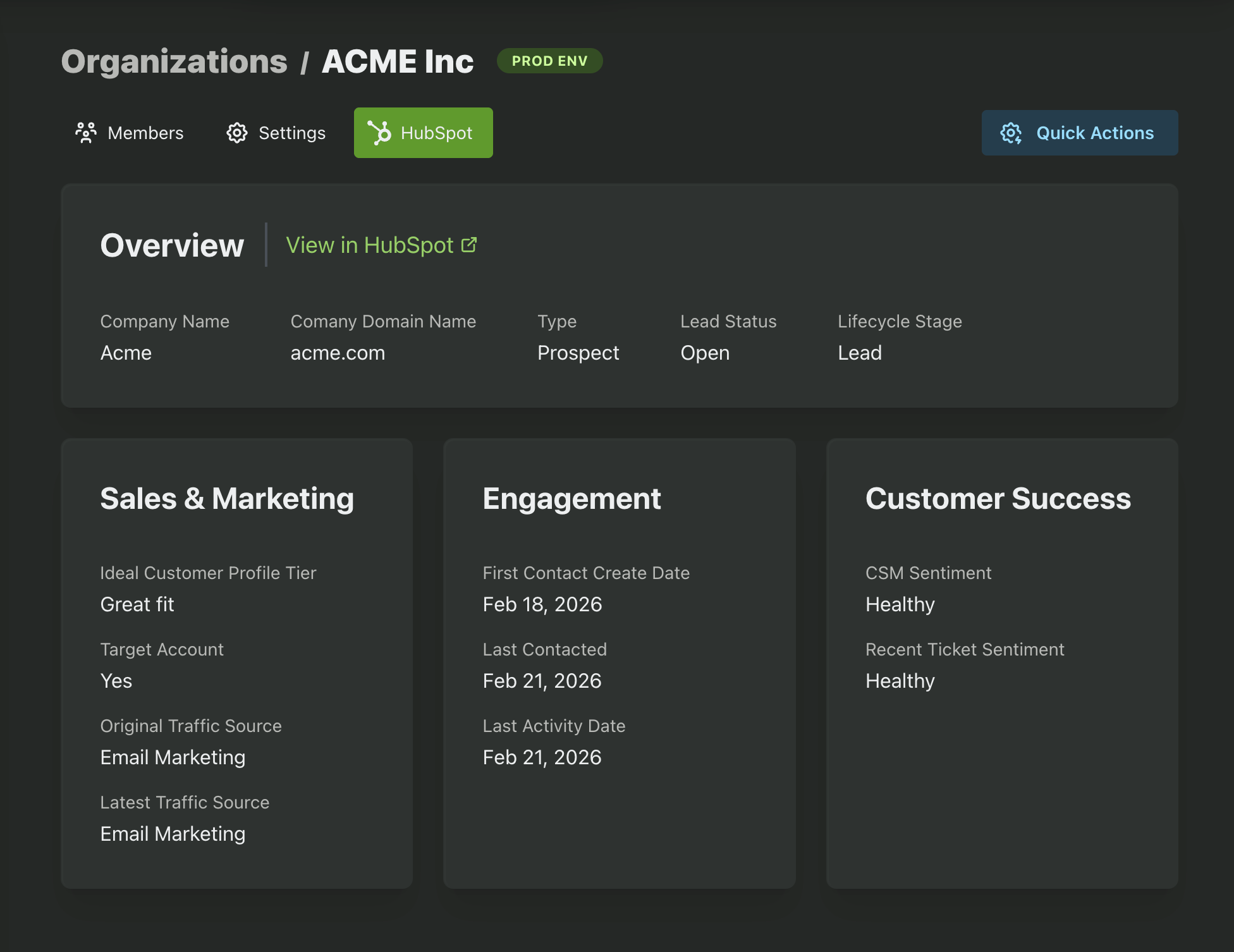Image resolution: width=1234 pixels, height=952 pixels.
Task: Select the acme.com domain value
Action: coord(338,353)
